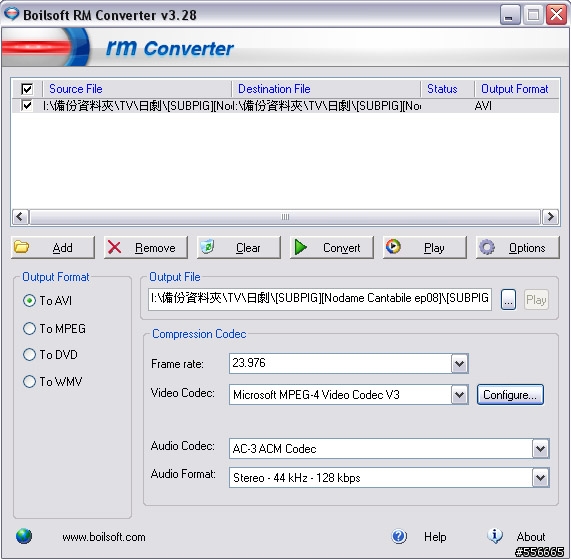Select the To AVI radio button
The height and width of the screenshot is (560, 571).
[29, 301]
